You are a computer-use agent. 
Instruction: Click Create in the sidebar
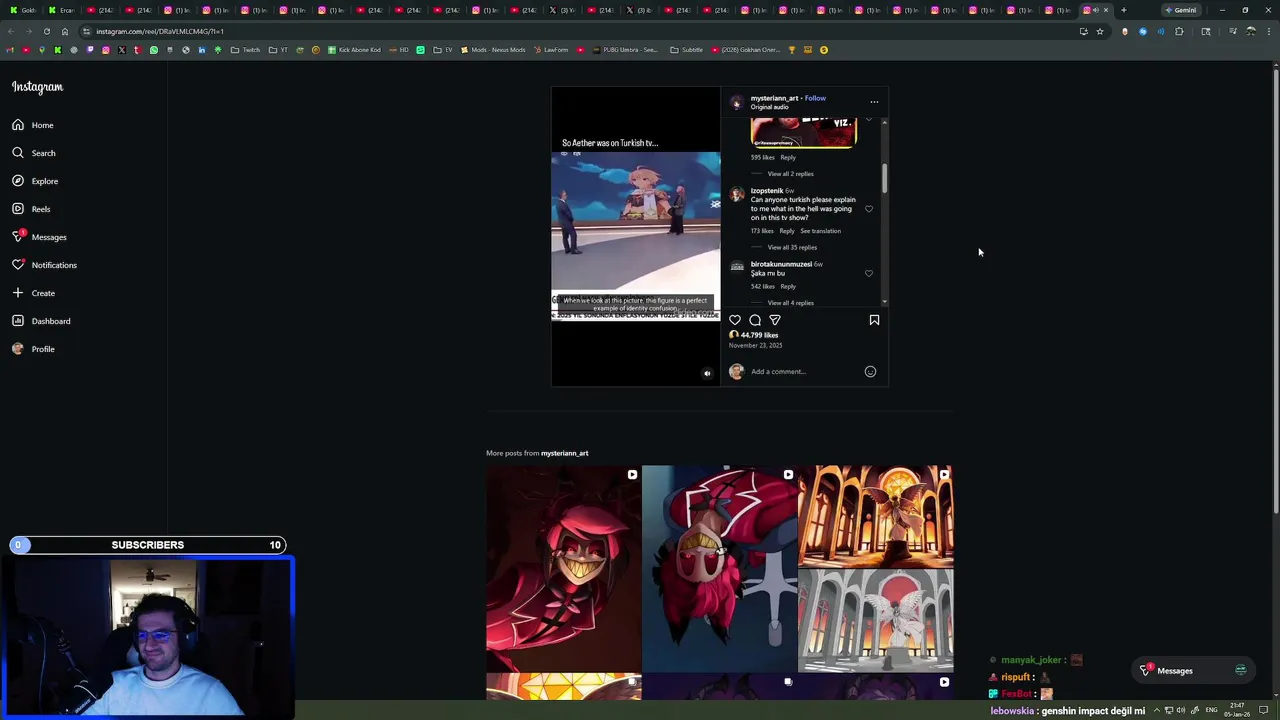(x=33, y=293)
